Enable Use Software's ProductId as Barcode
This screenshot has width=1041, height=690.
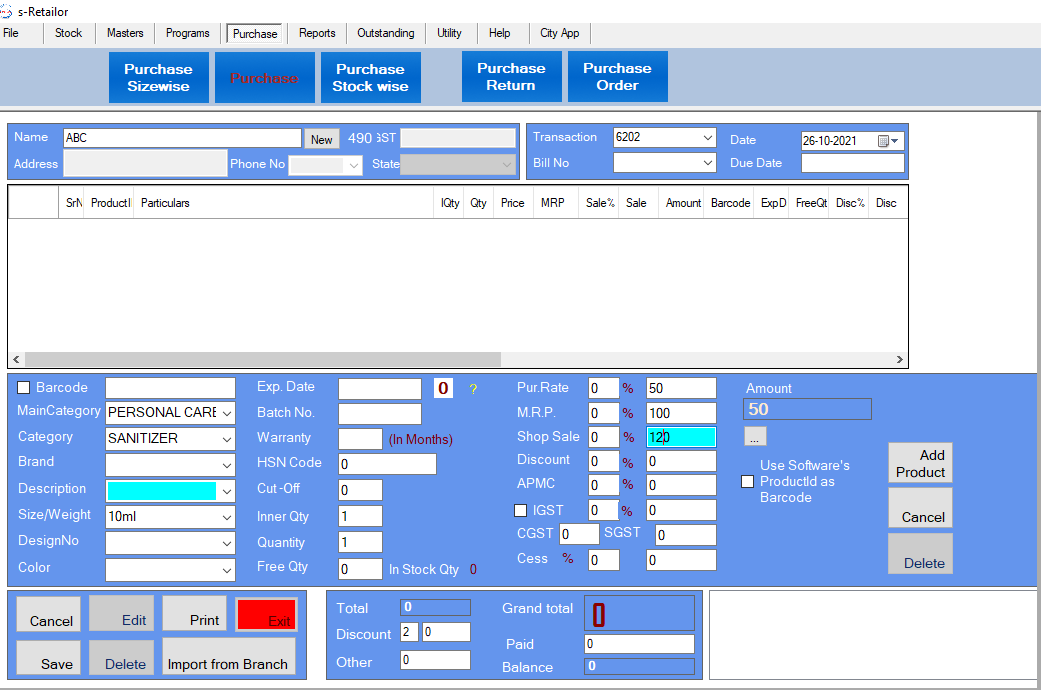pos(747,481)
